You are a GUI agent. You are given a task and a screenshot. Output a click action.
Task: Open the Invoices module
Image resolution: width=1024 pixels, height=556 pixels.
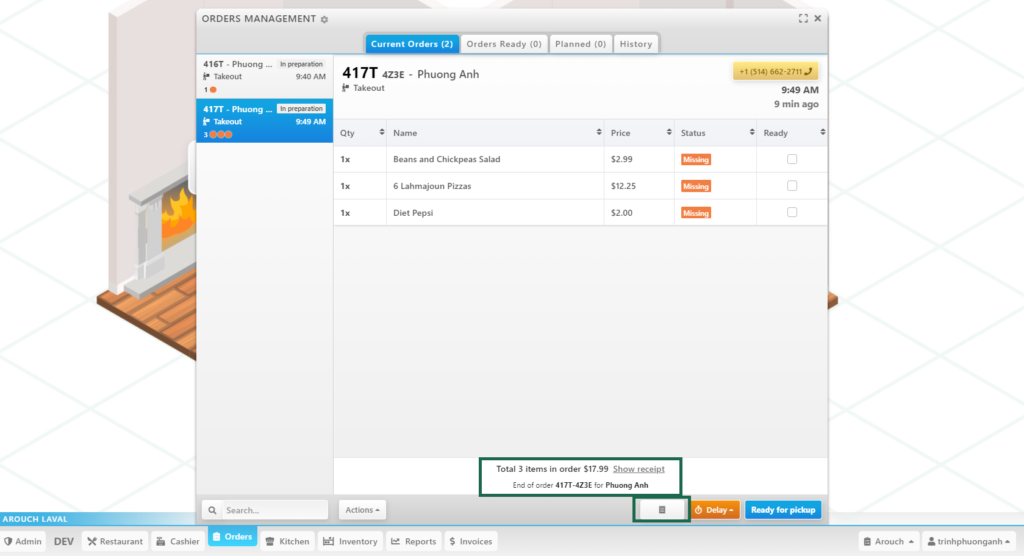coord(470,541)
